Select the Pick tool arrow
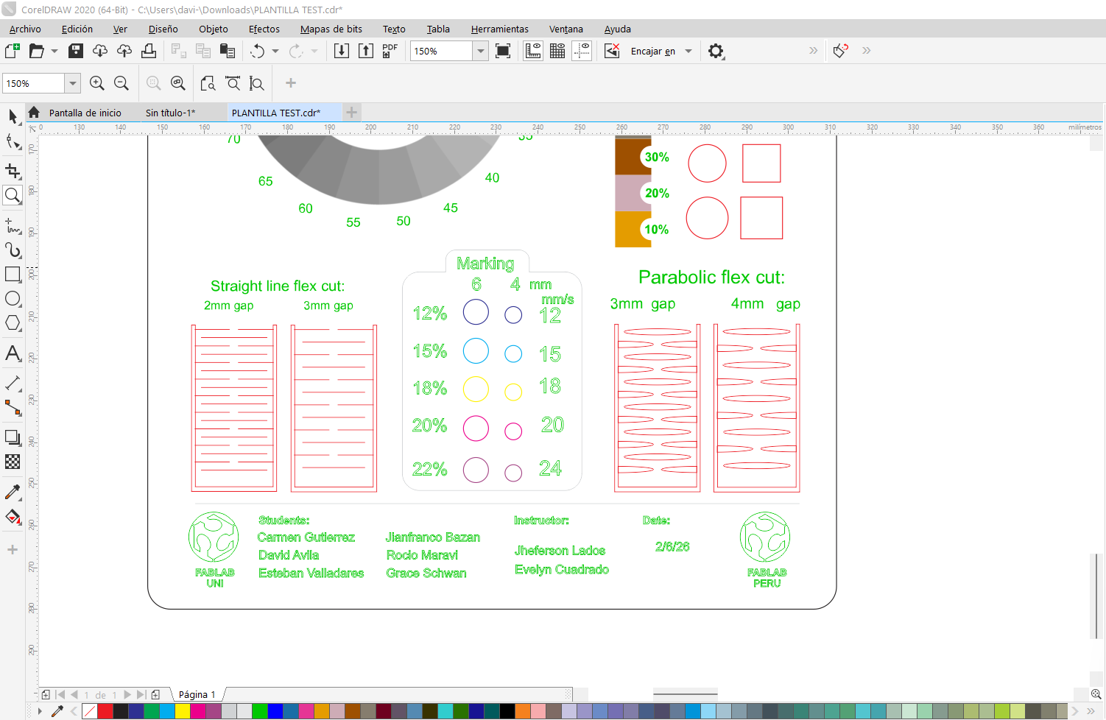 (x=13, y=116)
